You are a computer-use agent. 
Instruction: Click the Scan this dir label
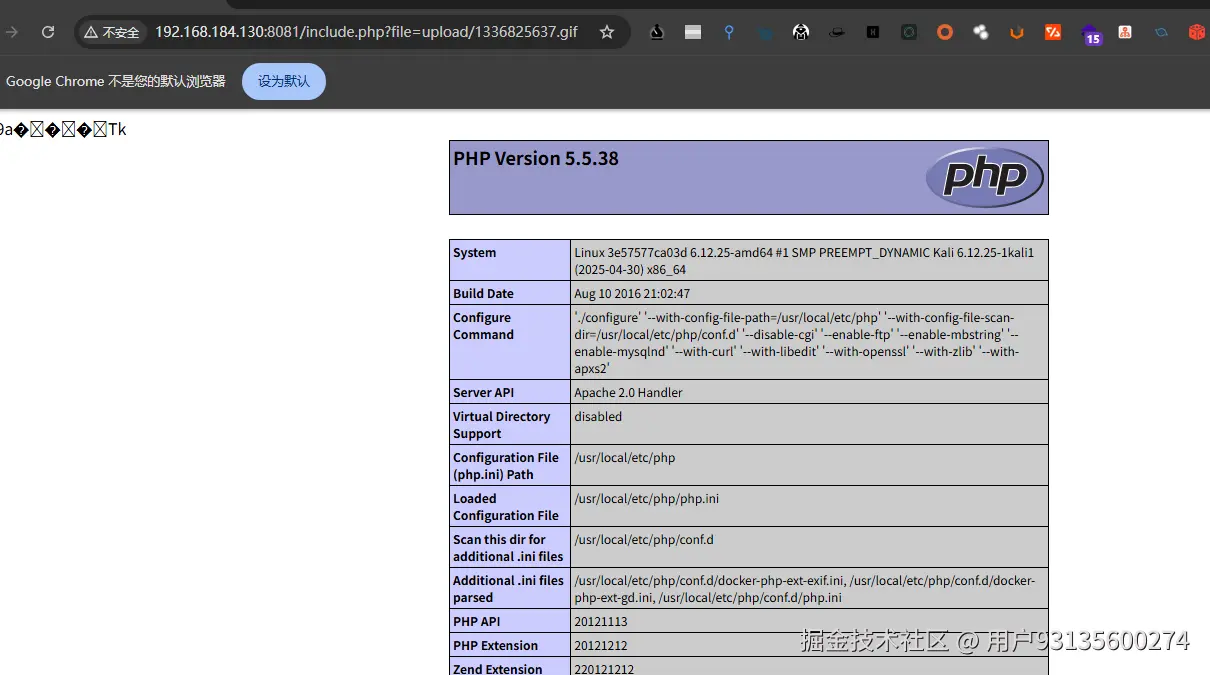click(x=508, y=548)
